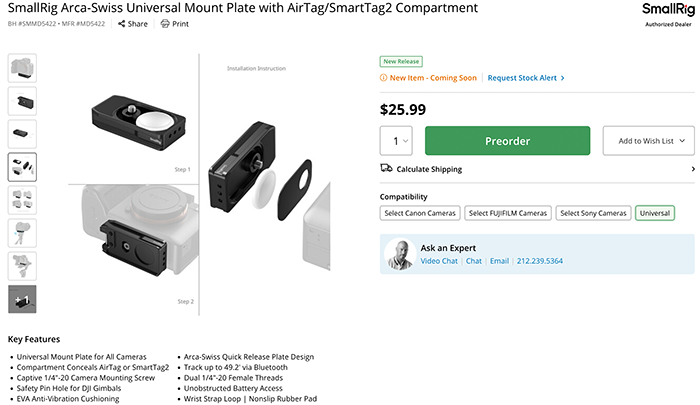Image resolution: width=700 pixels, height=405 pixels.
Task: Click the Print icon
Action: (x=165, y=23)
